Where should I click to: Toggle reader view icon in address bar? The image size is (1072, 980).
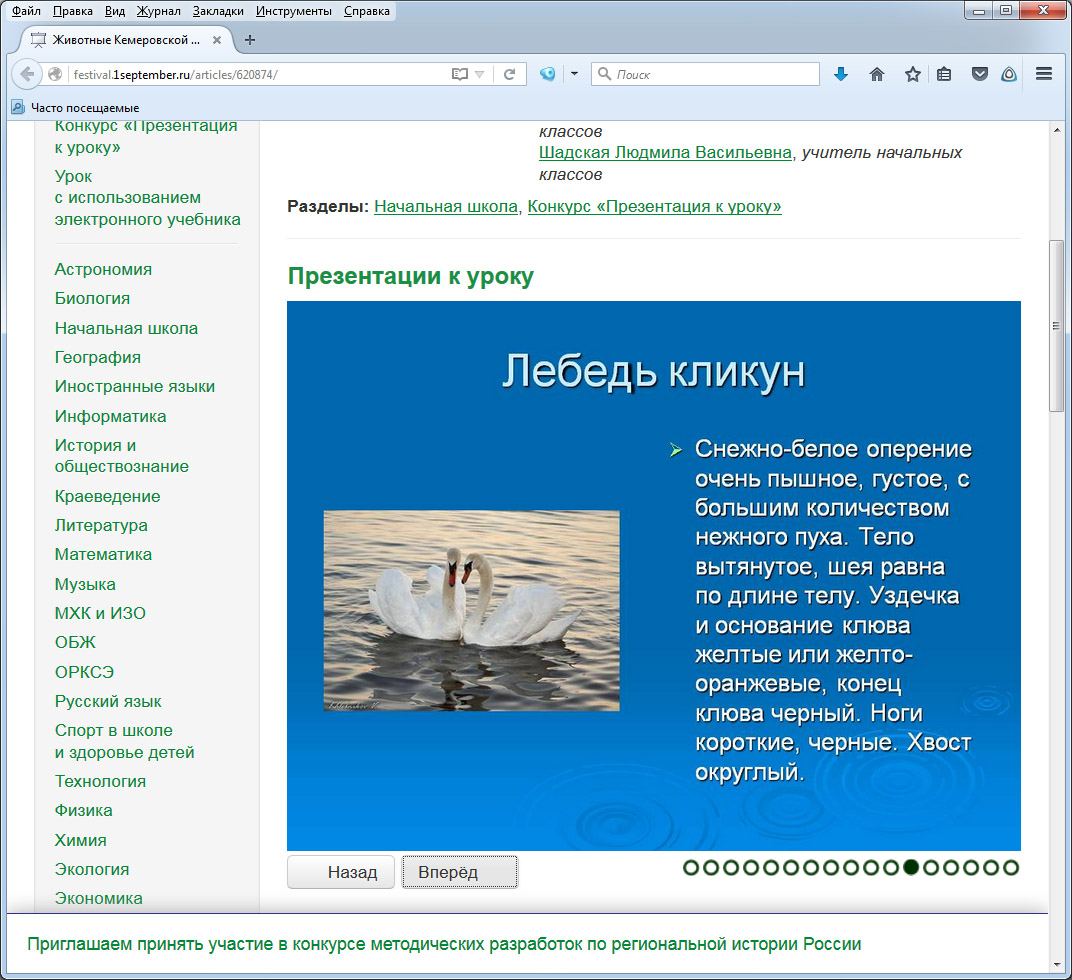pyautogui.click(x=459, y=74)
